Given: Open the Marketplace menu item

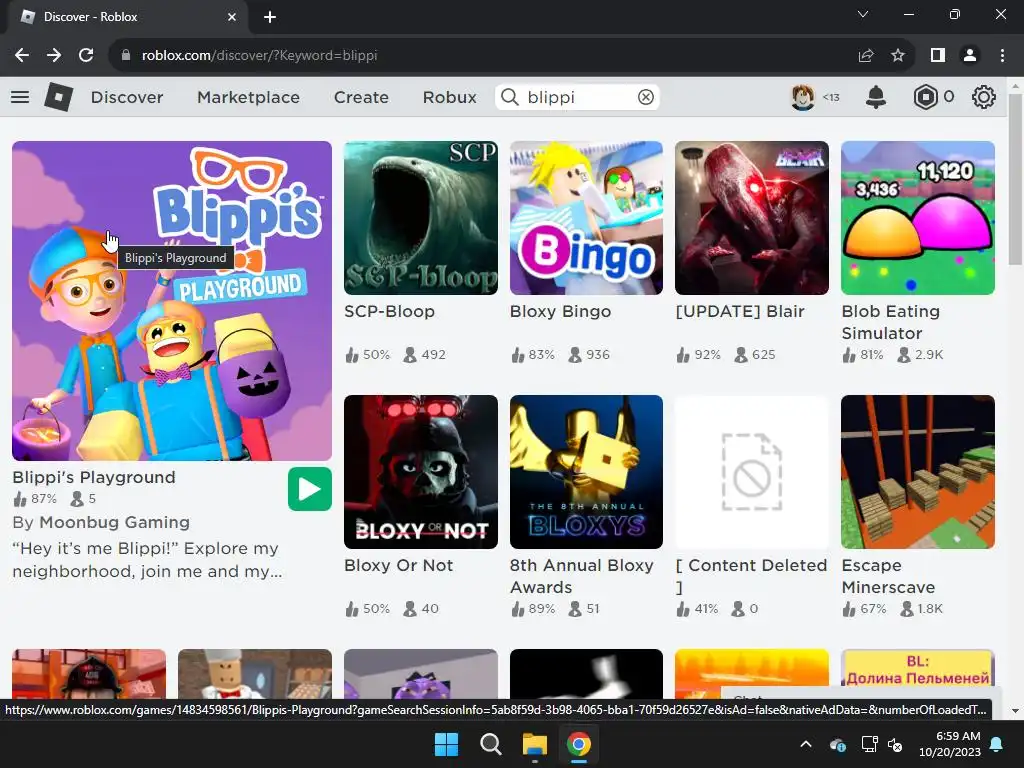Looking at the screenshot, I should click(248, 97).
